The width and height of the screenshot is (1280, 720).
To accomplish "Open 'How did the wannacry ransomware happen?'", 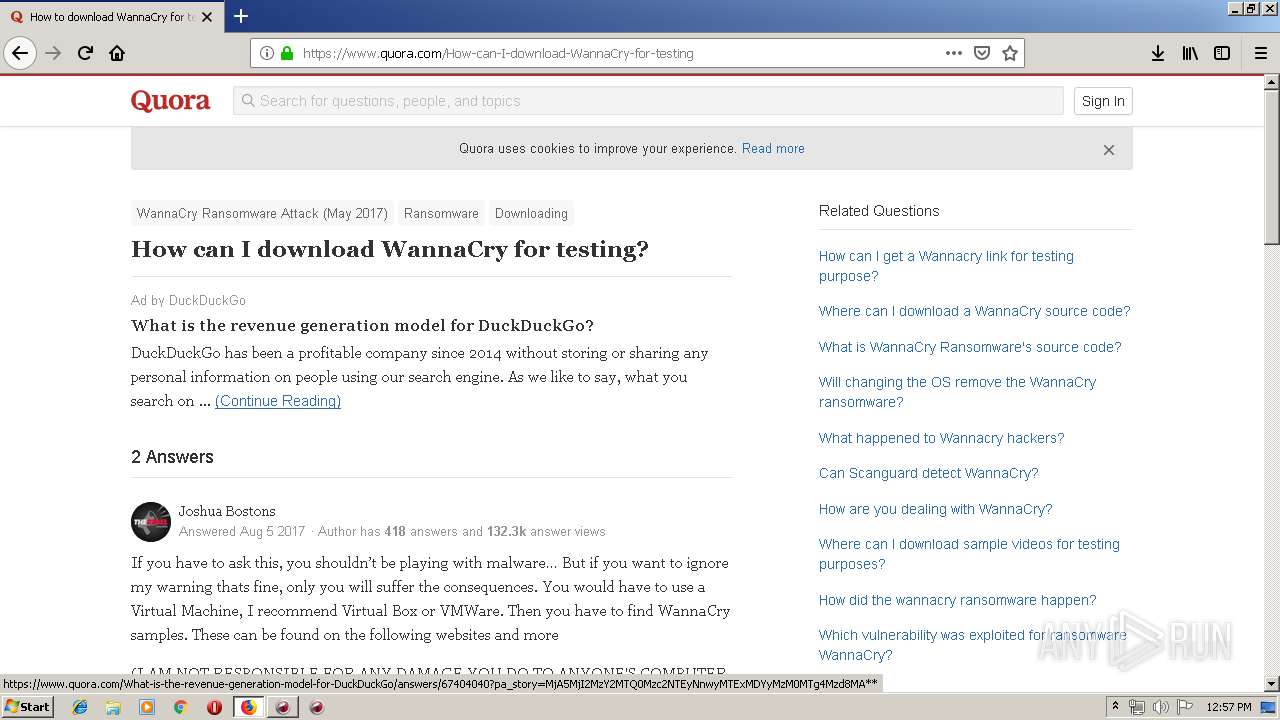I will [957, 600].
